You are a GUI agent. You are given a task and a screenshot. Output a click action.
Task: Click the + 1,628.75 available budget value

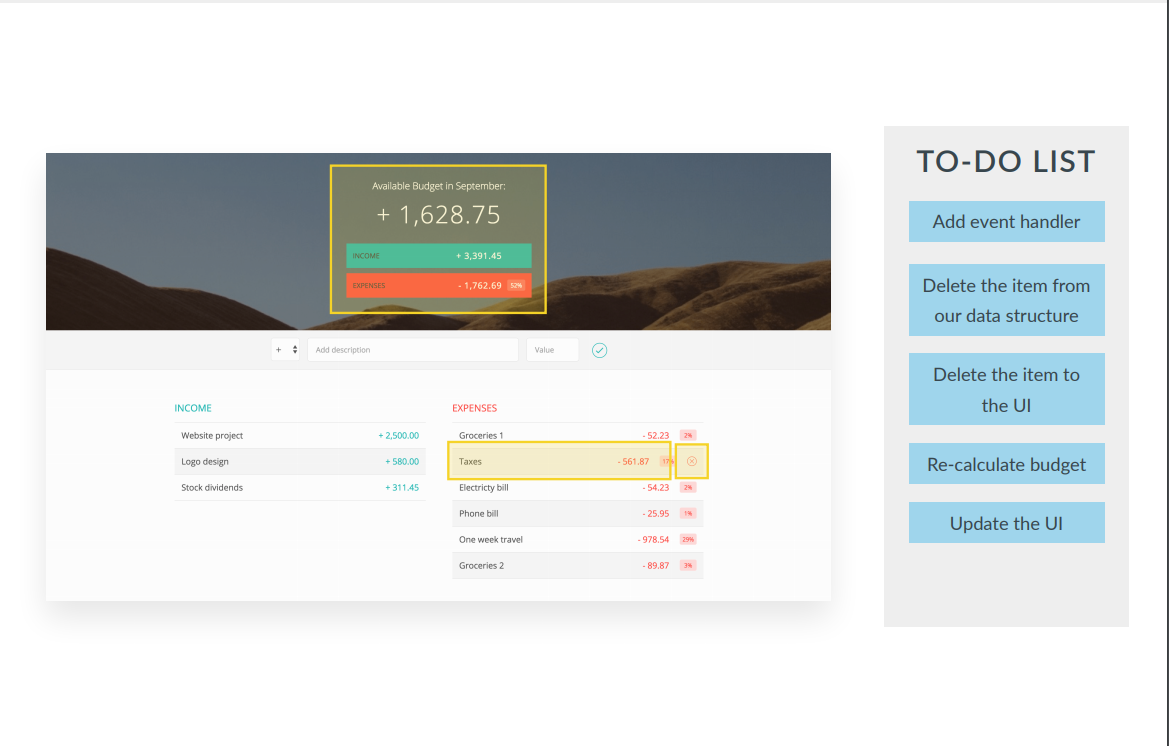[x=438, y=215]
